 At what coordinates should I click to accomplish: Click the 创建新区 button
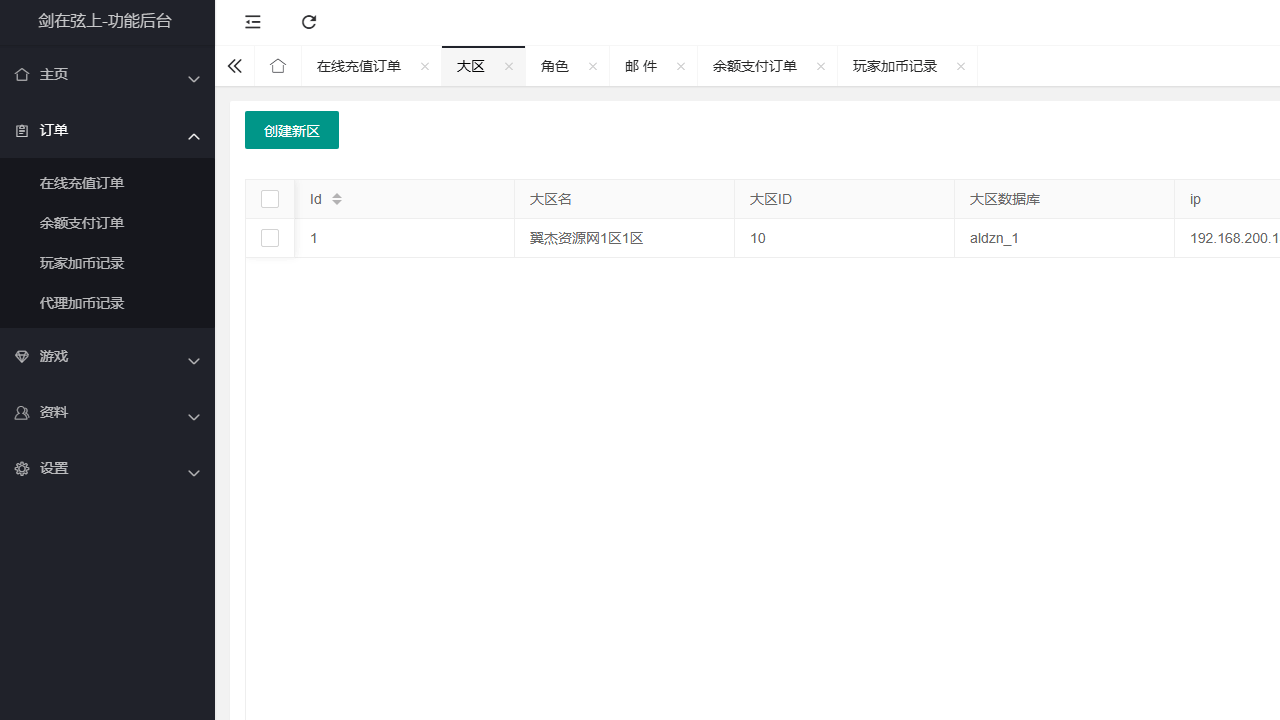pos(292,130)
